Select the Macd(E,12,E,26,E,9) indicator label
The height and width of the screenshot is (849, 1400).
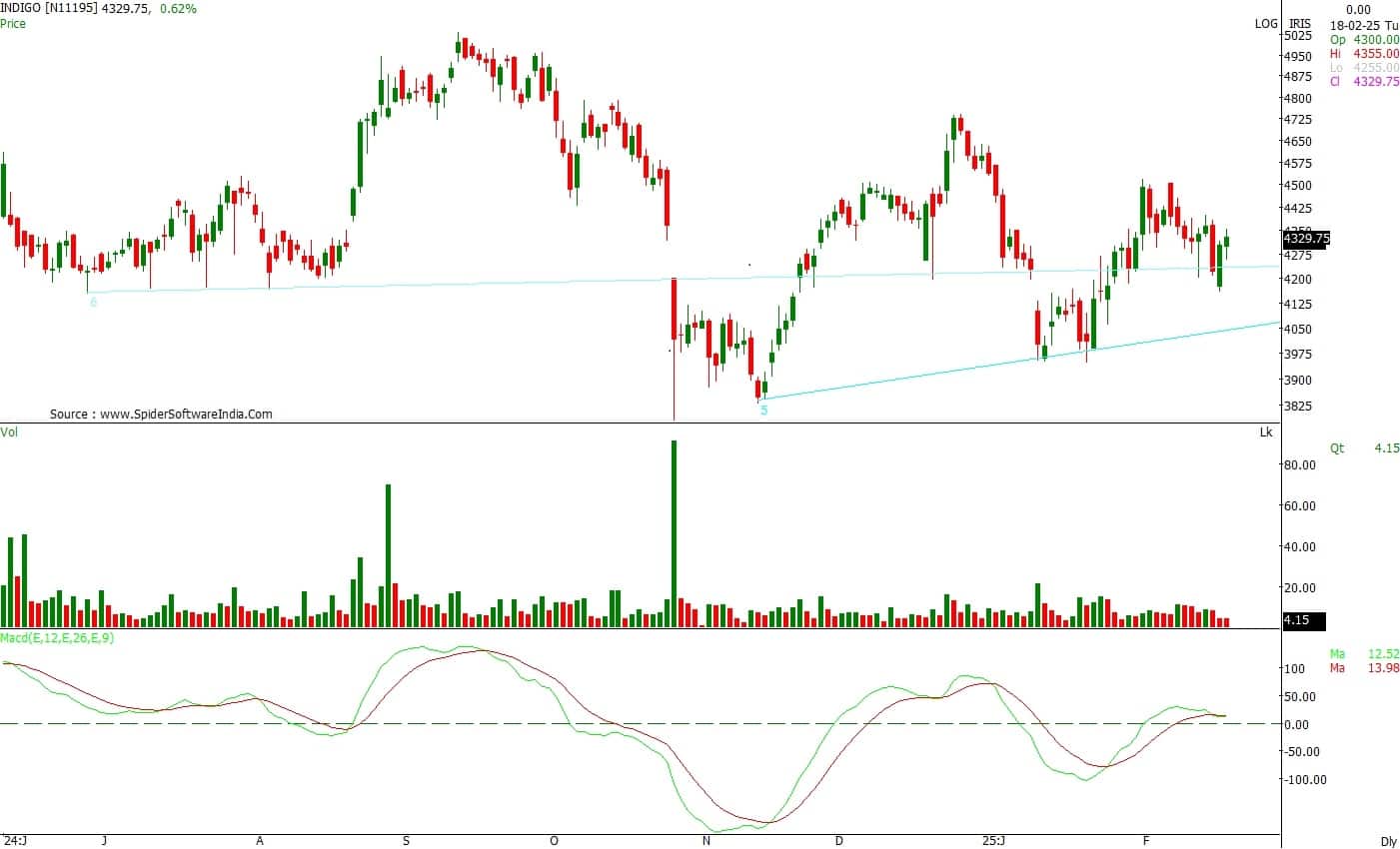click(57, 637)
